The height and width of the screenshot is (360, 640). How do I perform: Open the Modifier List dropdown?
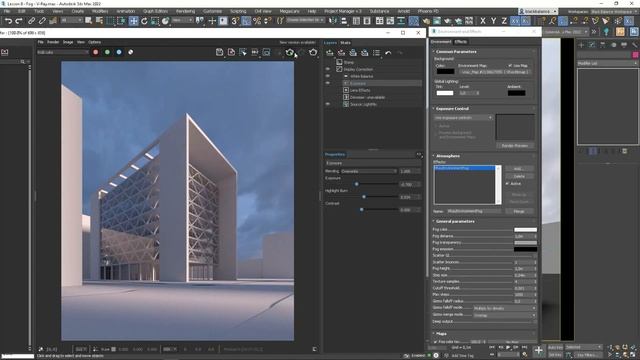pyautogui.click(x=607, y=64)
